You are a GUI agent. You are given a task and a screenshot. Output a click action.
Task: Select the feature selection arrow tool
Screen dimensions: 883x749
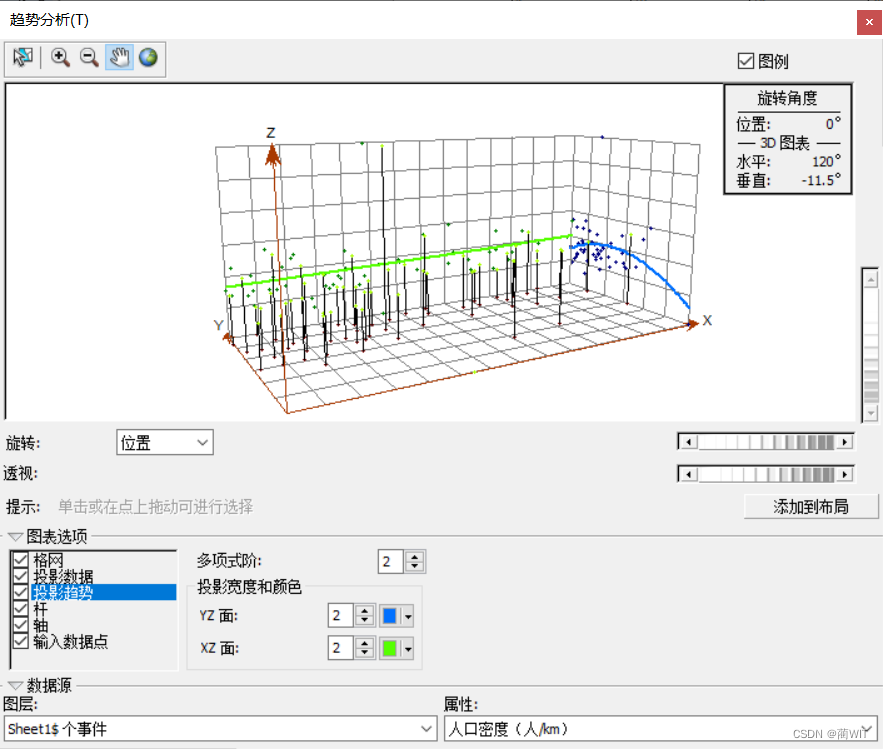point(23,57)
